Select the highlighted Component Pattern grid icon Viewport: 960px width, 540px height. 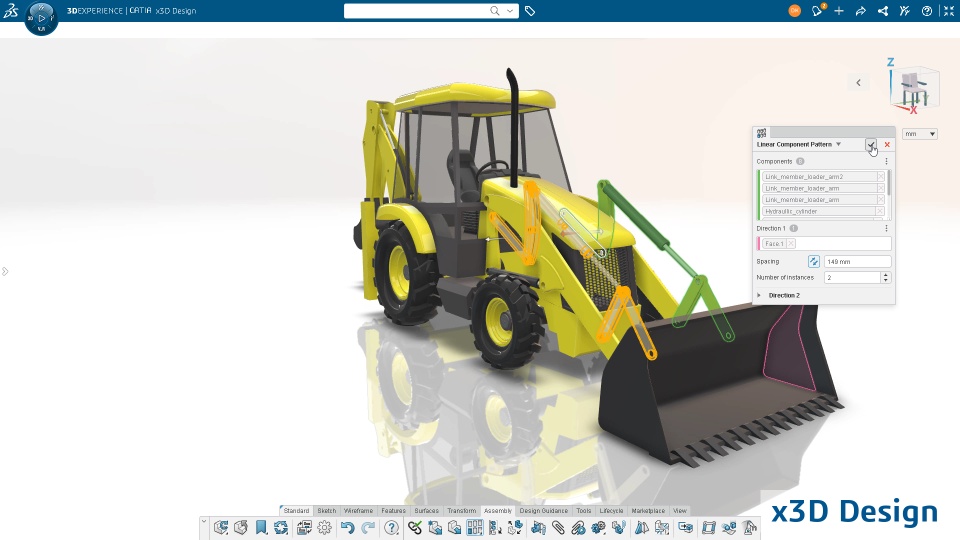[x=474, y=527]
